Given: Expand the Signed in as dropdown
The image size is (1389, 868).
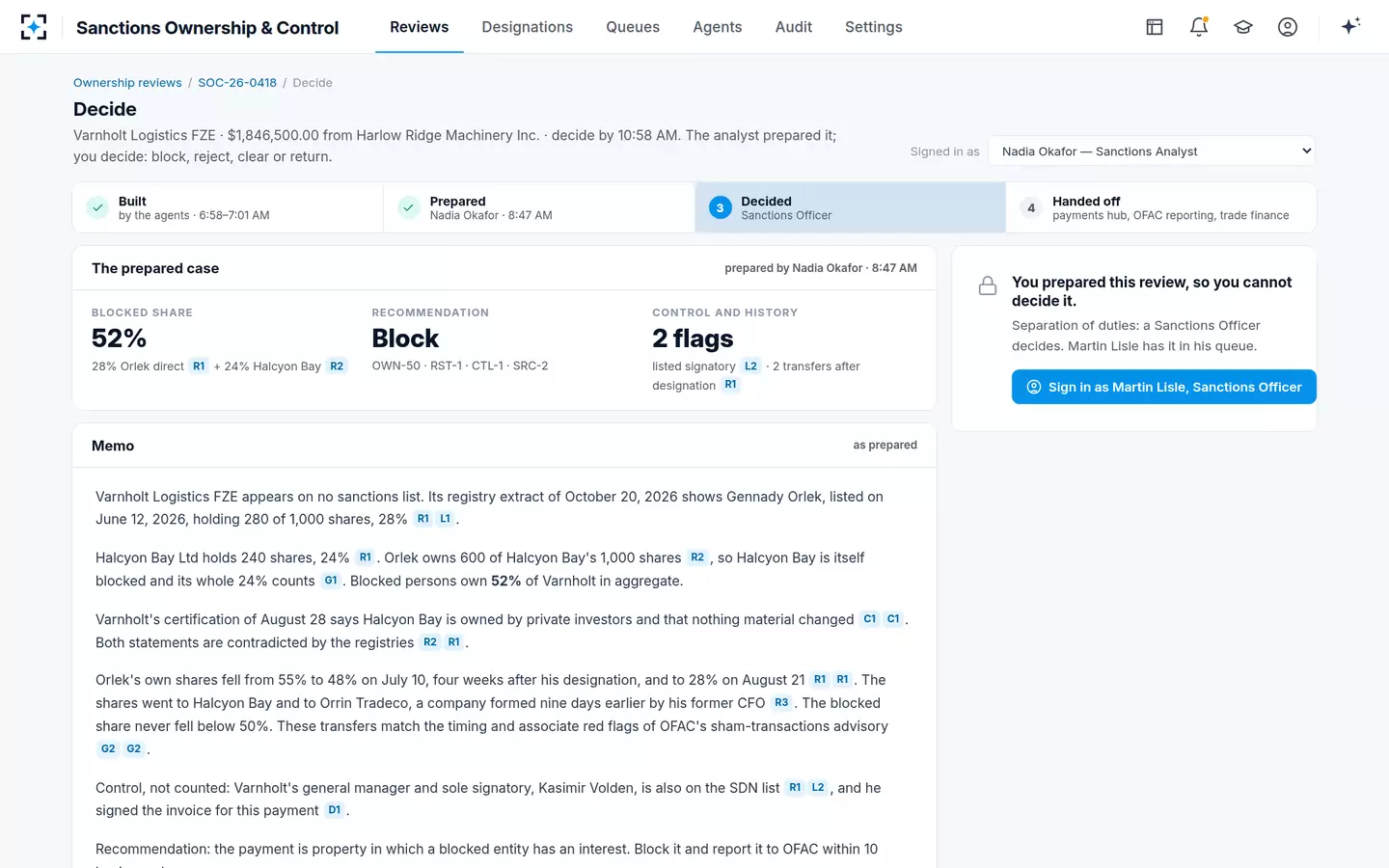Looking at the screenshot, I should pyautogui.click(x=1152, y=151).
